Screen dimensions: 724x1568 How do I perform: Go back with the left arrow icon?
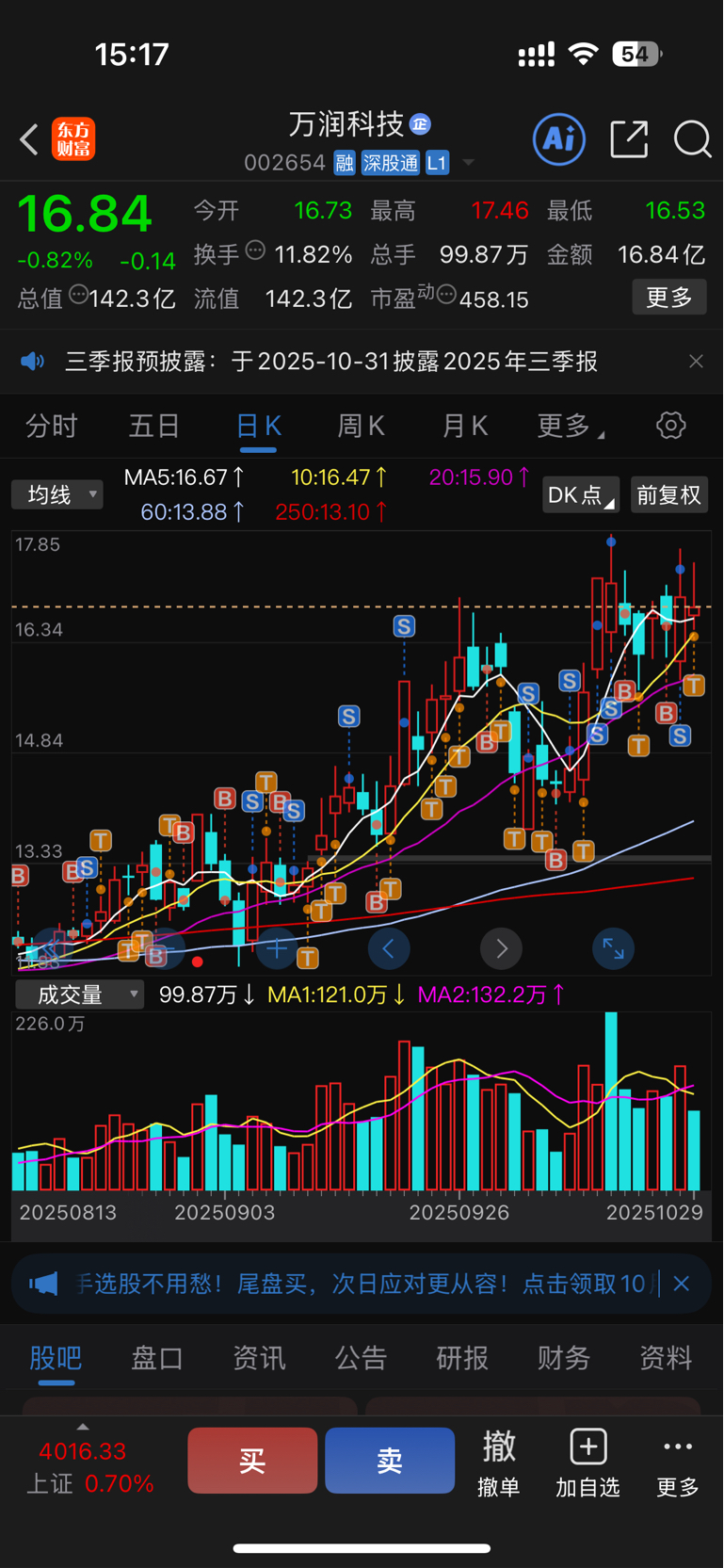point(29,140)
